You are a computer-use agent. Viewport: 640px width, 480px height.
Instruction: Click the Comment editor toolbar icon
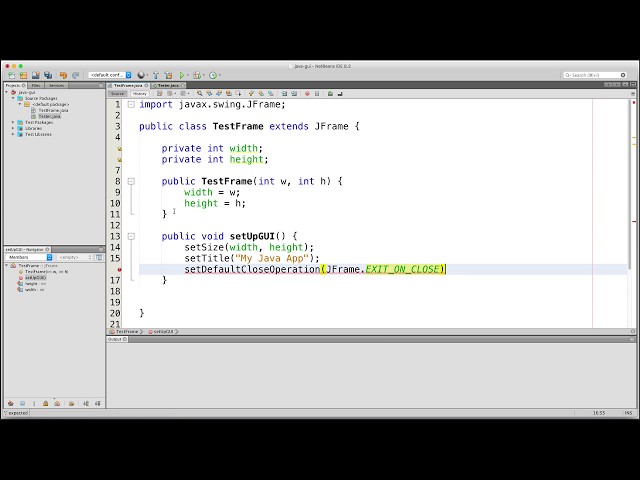(330, 94)
